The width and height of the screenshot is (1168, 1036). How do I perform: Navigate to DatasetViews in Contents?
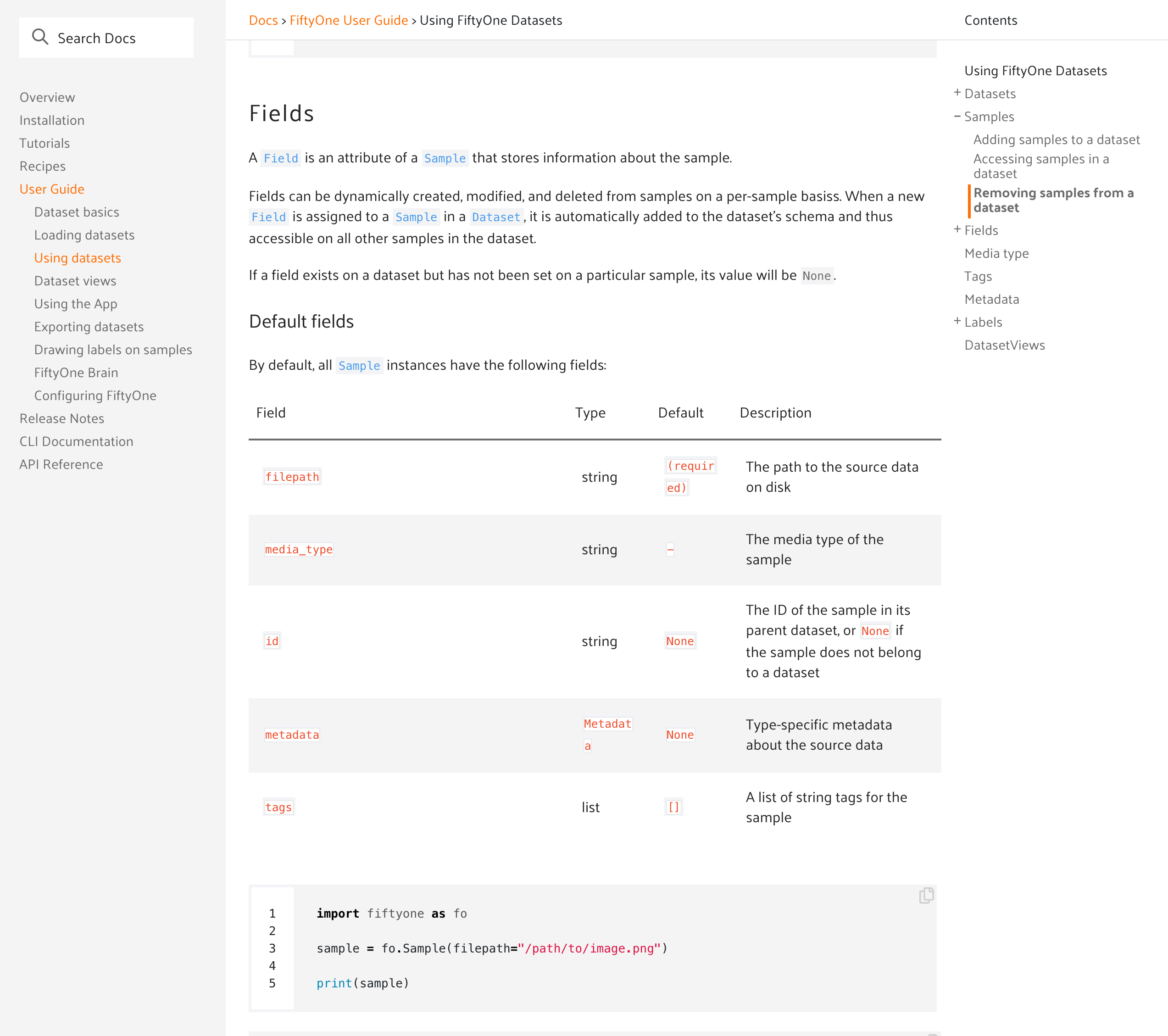(x=1005, y=345)
